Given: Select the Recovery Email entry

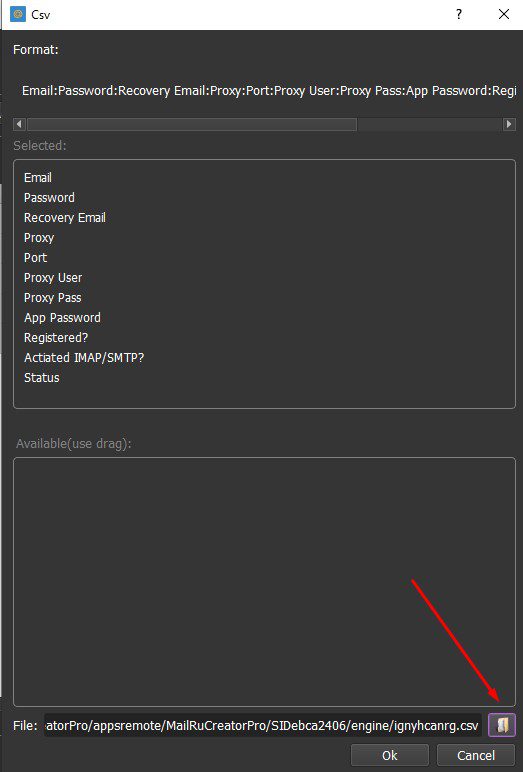Looking at the screenshot, I should point(65,218).
